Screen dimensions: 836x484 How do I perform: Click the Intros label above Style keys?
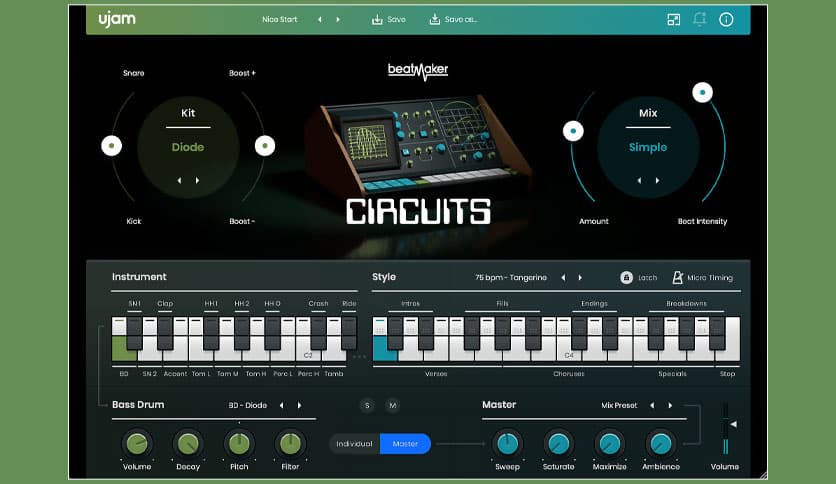click(x=411, y=304)
